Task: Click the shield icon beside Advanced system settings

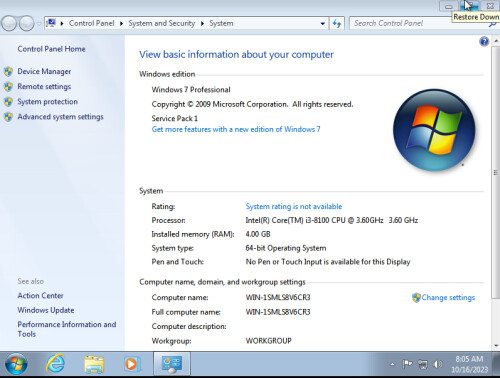Action: pos(8,117)
